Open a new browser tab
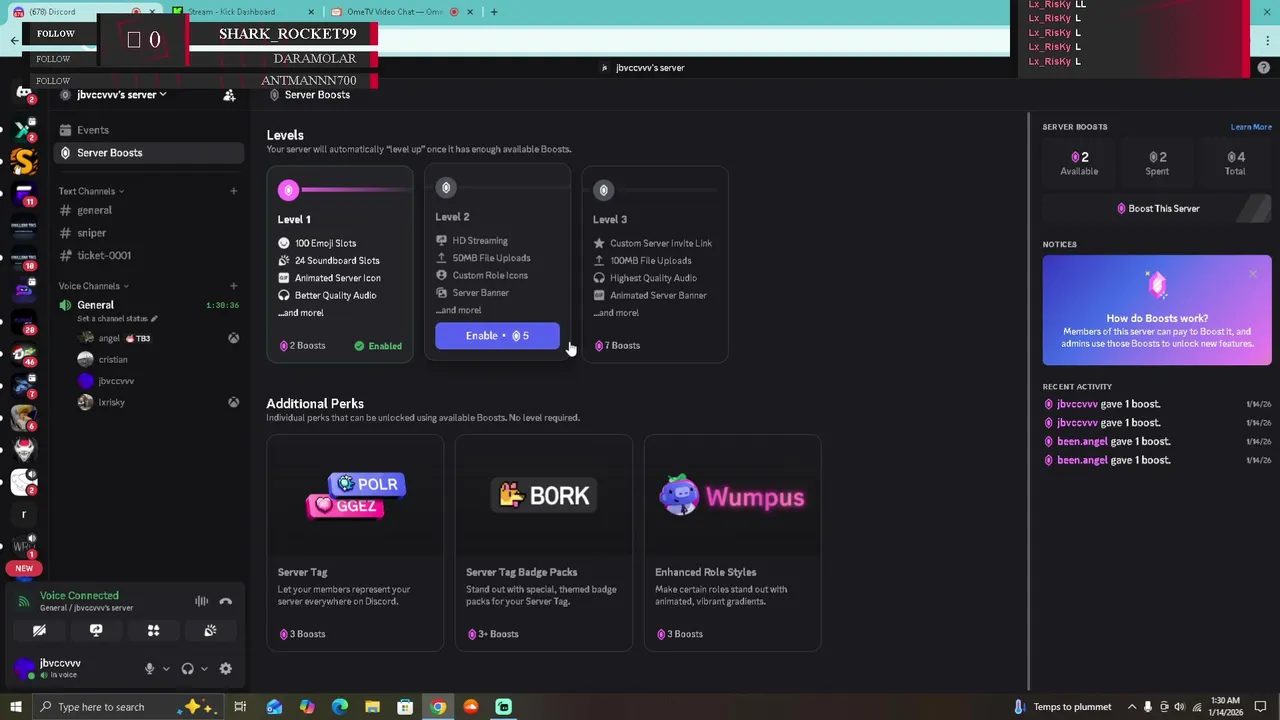 [494, 12]
